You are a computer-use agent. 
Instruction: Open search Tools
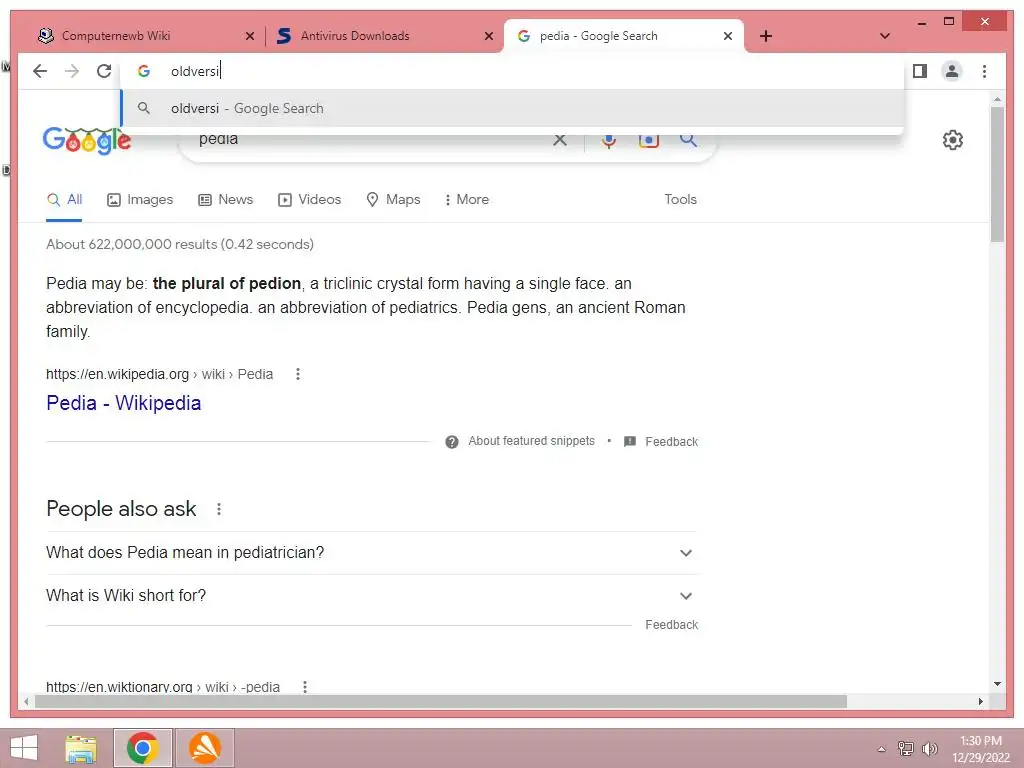tap(680, 200)
